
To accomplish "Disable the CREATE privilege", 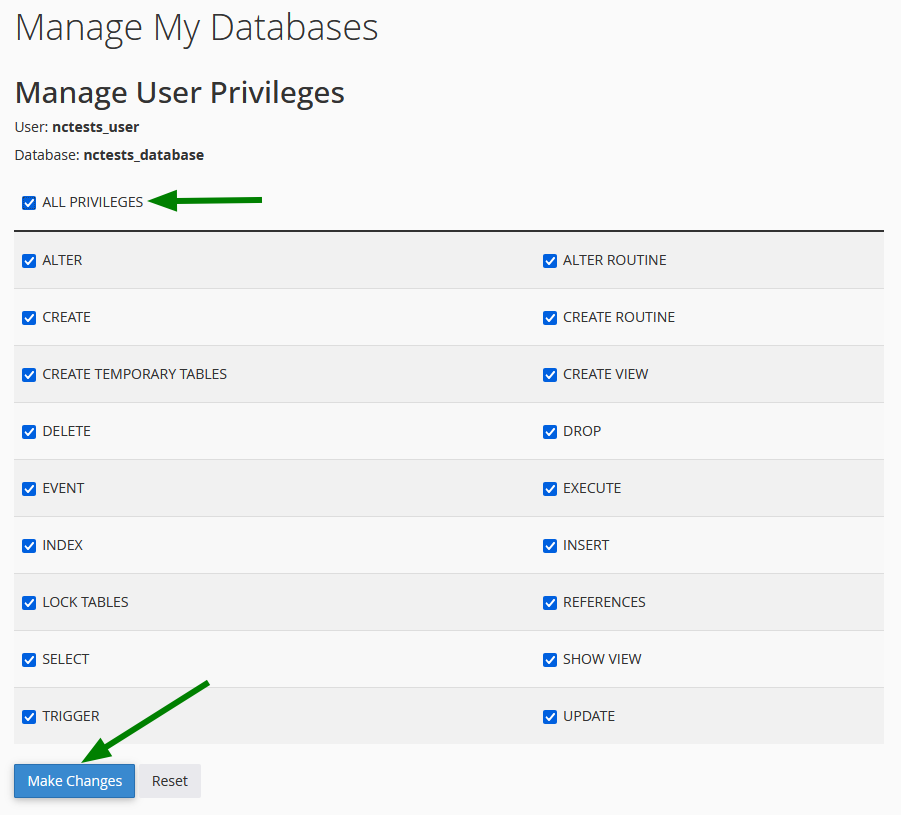I will pos(29,317).
